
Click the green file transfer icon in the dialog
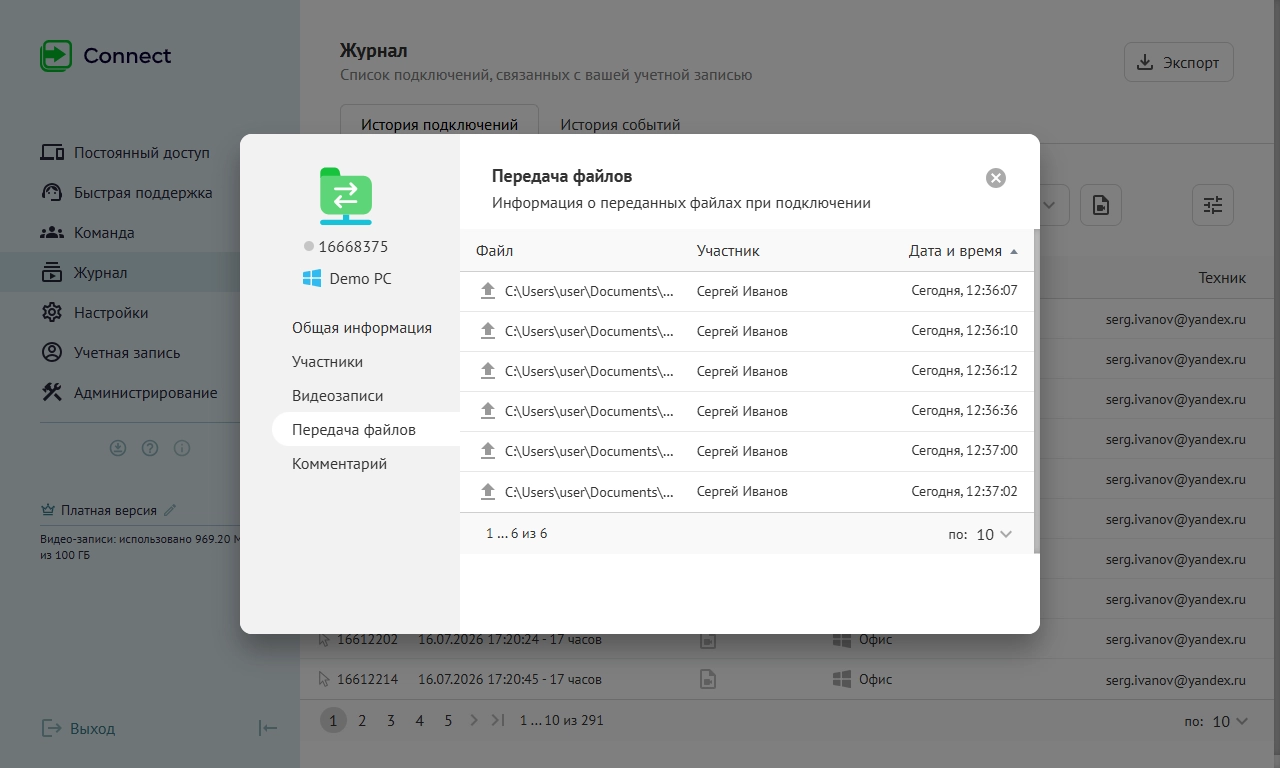(346, 196)
